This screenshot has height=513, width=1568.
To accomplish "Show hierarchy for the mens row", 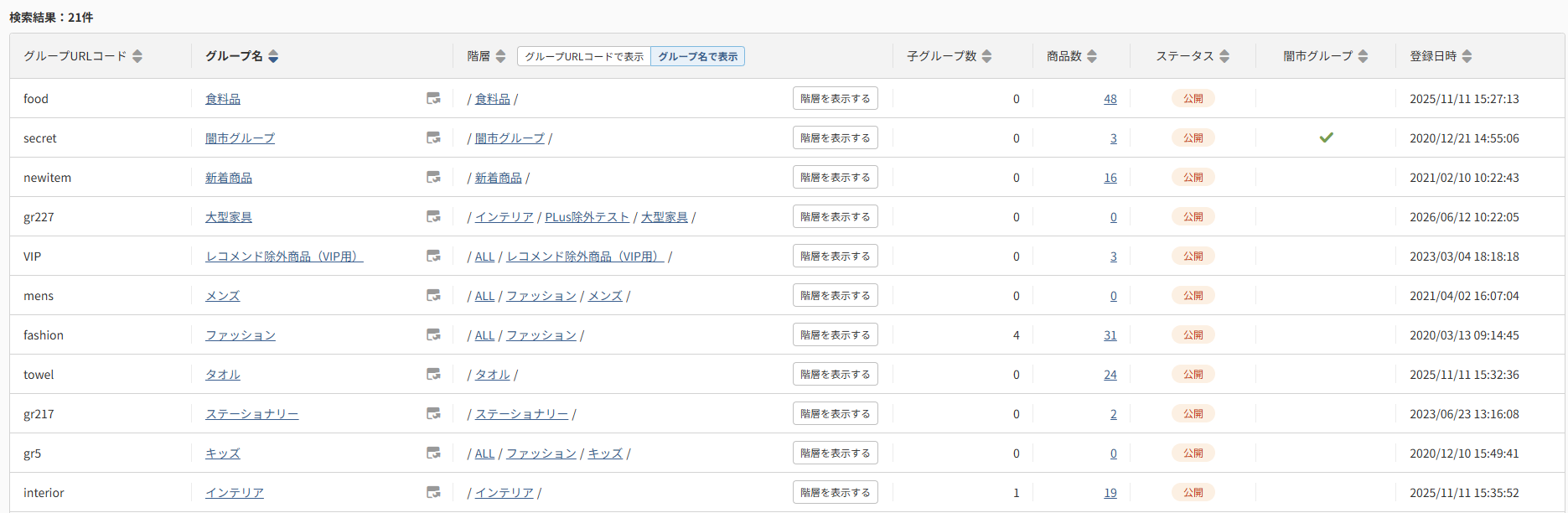I will point(836,296).
